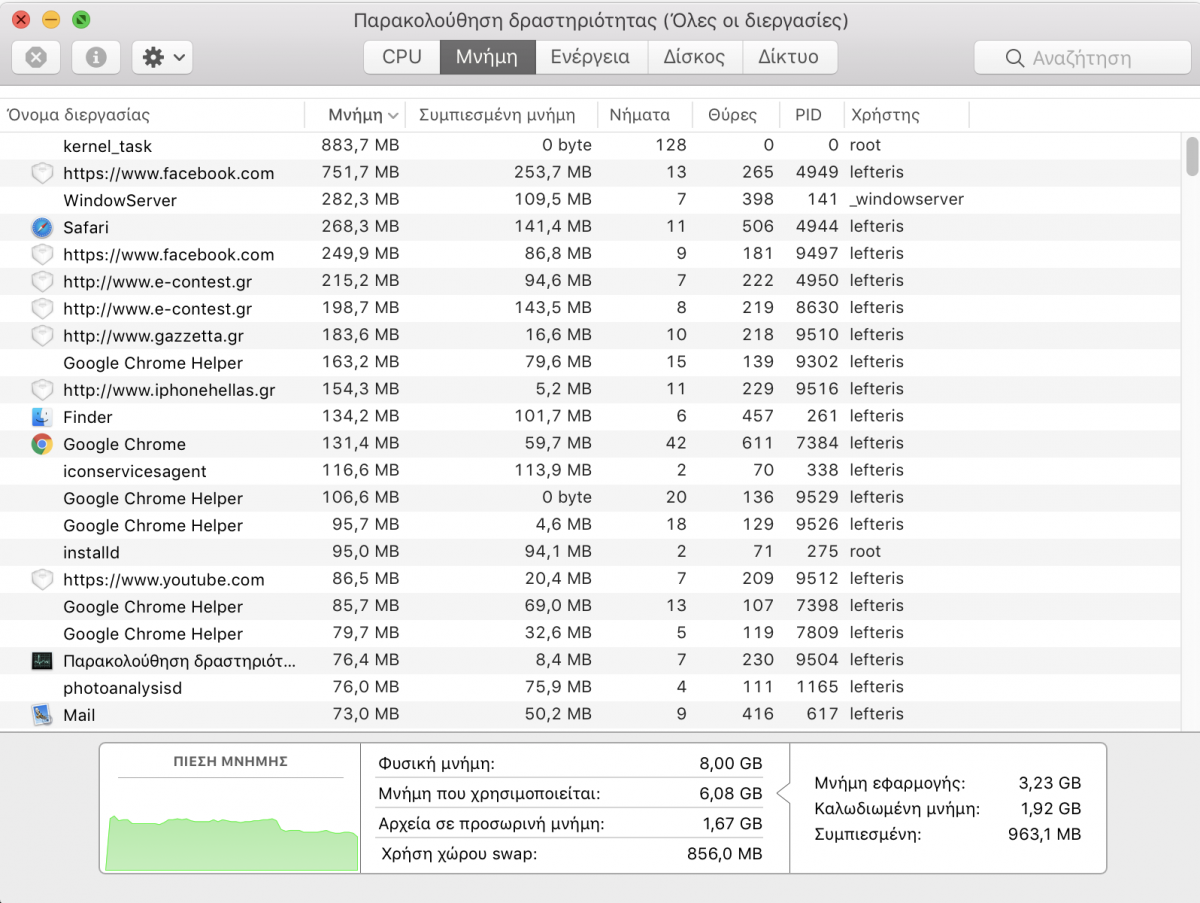Click shield icon of facebook.com 249,9 MB
Viewport: 1200px width, 903px height.
[x=42, y=254]
